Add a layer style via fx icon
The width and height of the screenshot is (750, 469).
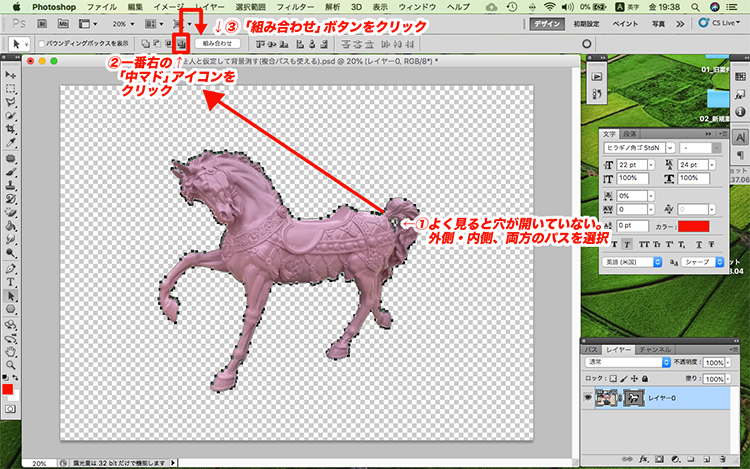[x=643, y=459]
